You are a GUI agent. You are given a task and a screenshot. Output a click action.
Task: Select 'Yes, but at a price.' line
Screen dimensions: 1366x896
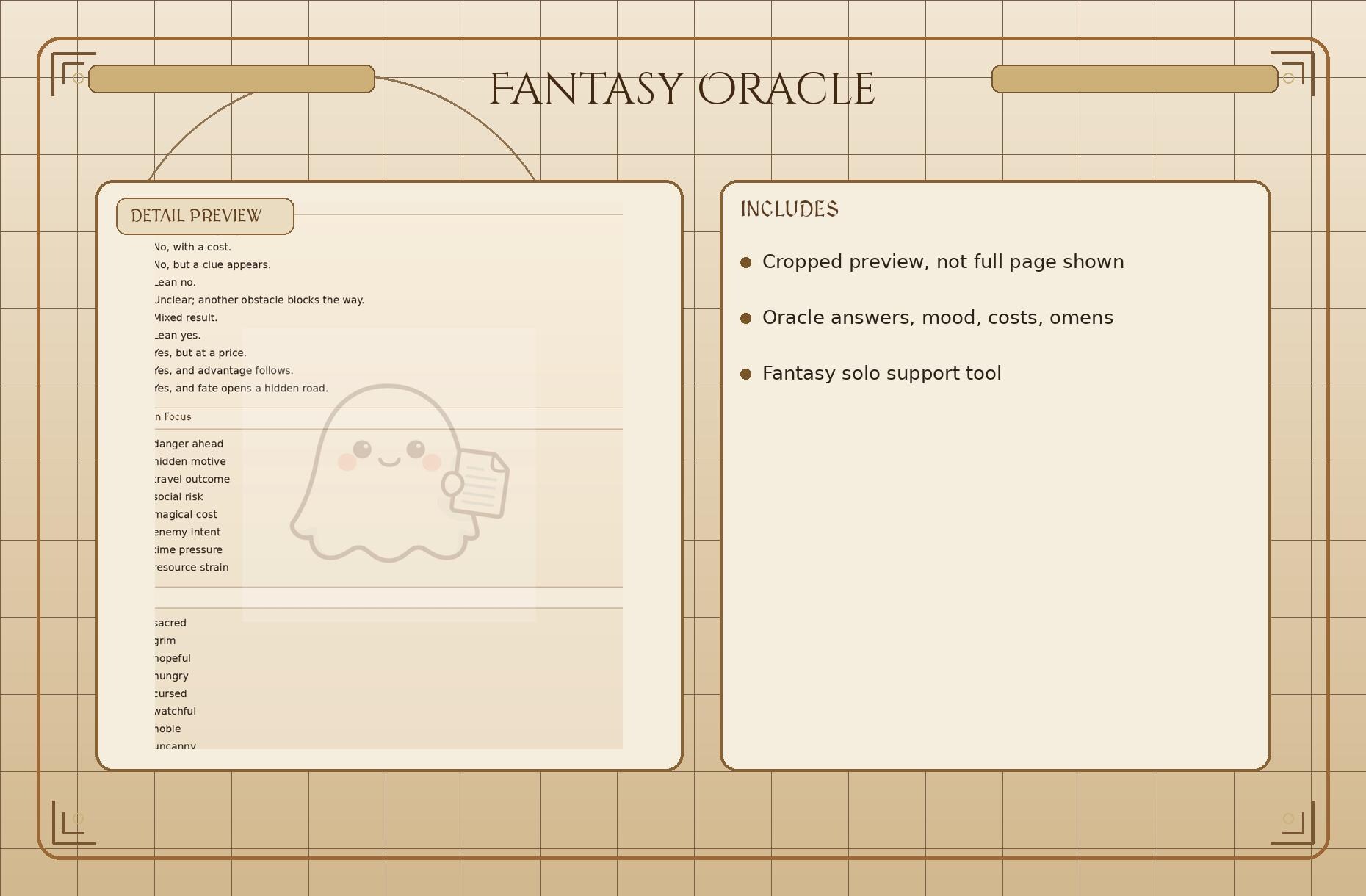(201, 353)
